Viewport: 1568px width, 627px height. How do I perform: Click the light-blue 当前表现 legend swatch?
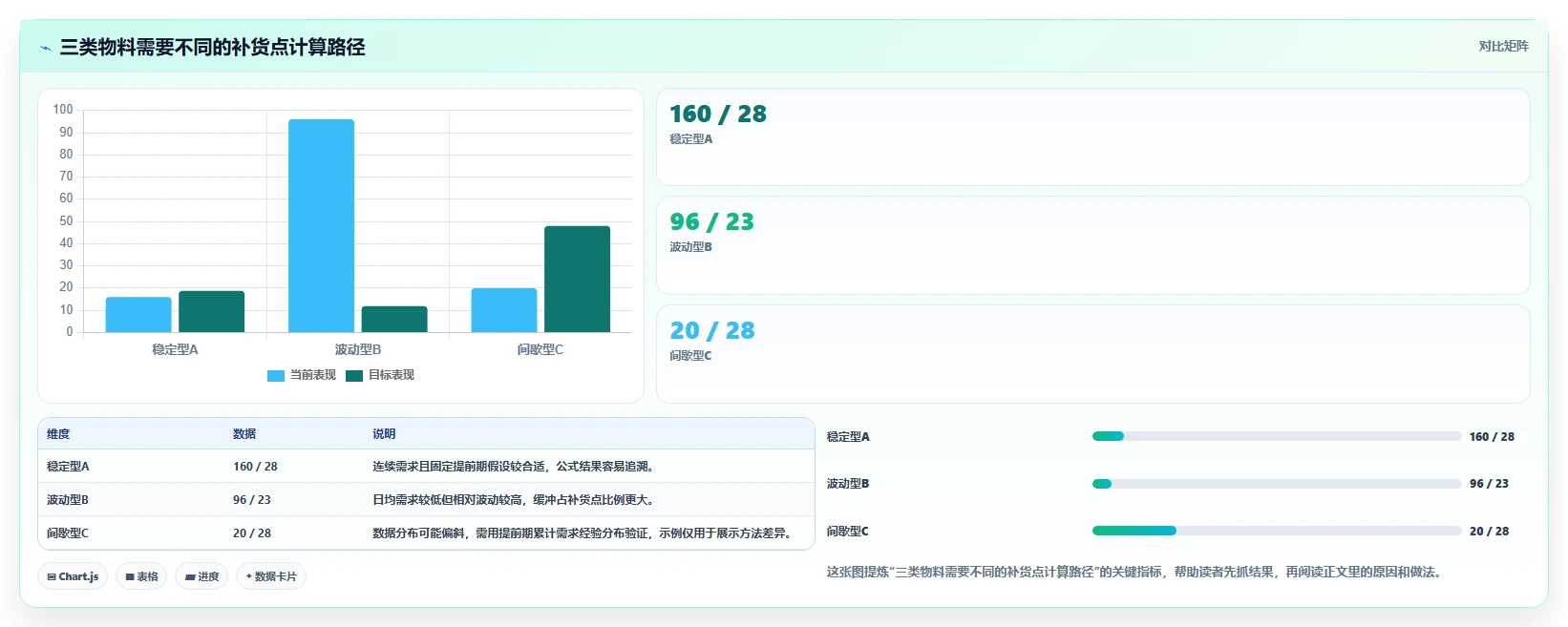tap(276, 376)
